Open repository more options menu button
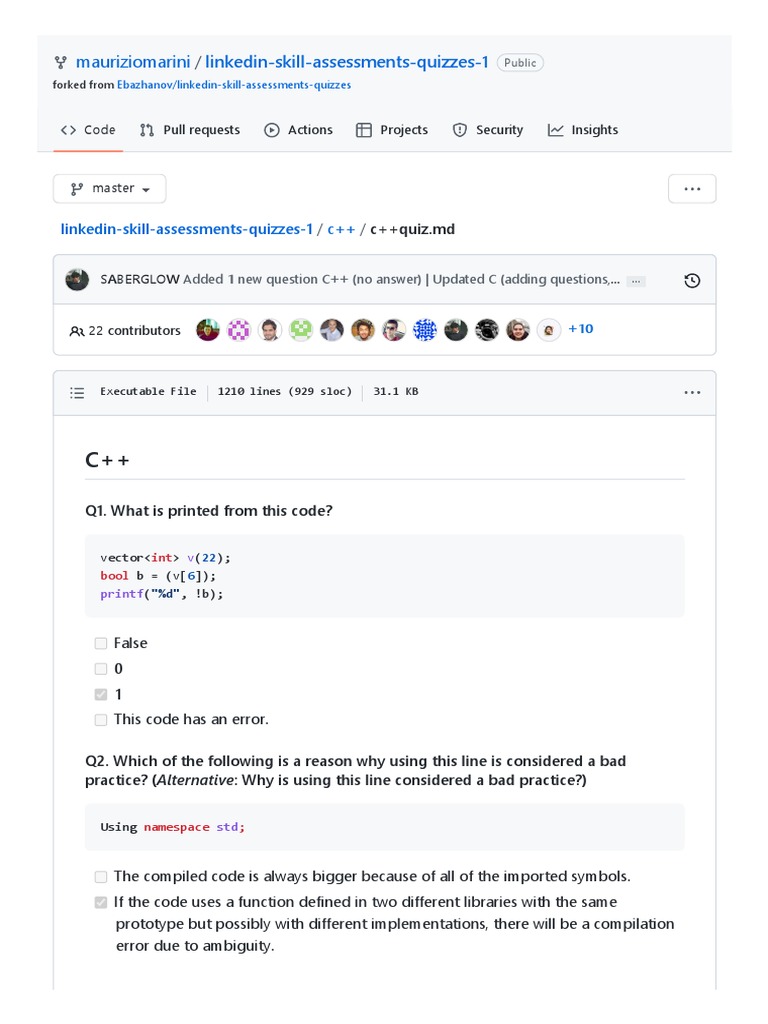 [x=692, y=188]
